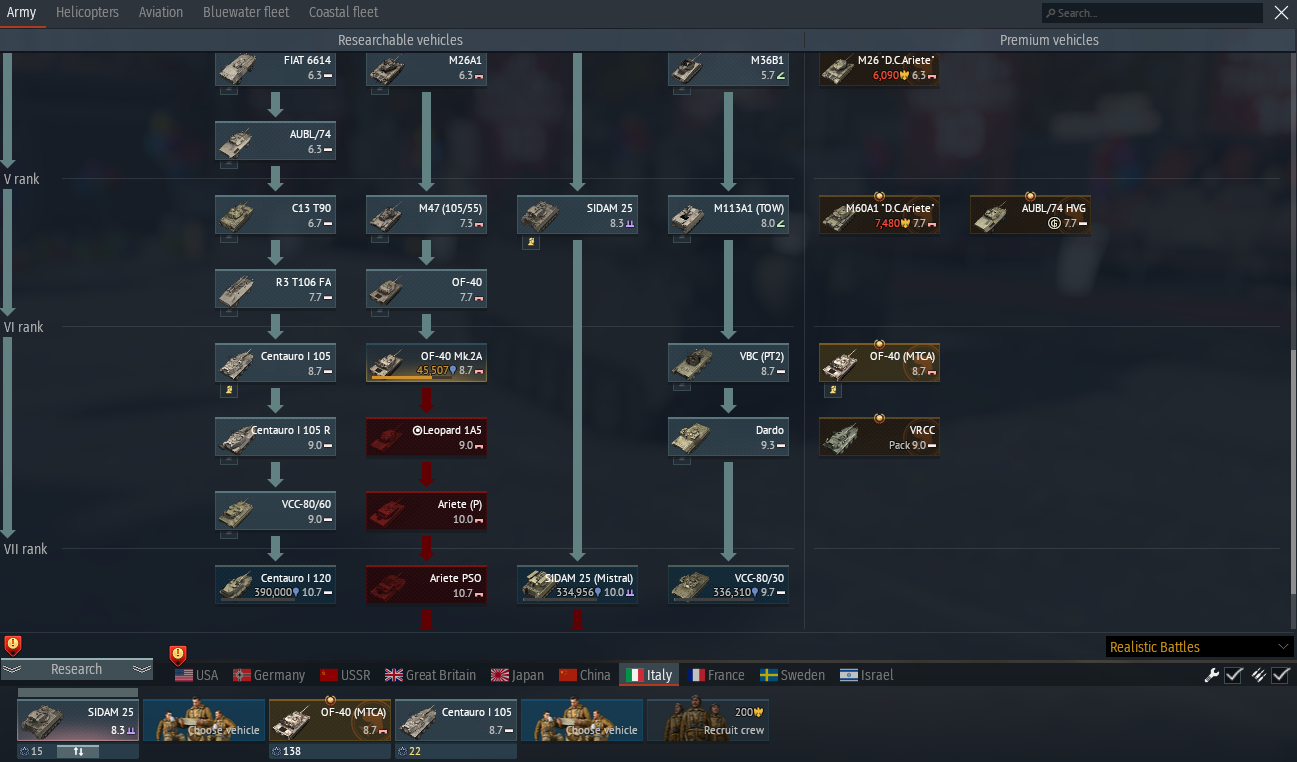The image size is (1297, 762).
Task: Collapse the Research panel header
Action: tap(77, 669)
